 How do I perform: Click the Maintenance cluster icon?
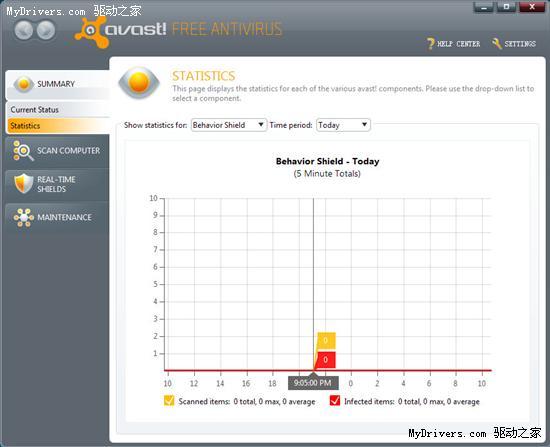point(24,218)
